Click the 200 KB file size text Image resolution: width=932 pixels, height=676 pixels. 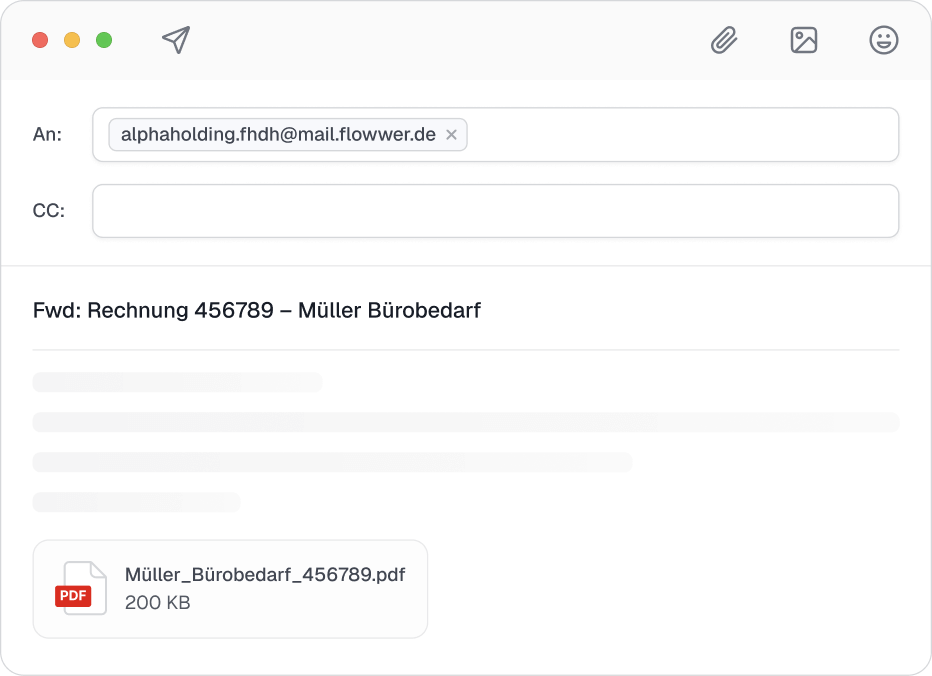pos(158,603)
